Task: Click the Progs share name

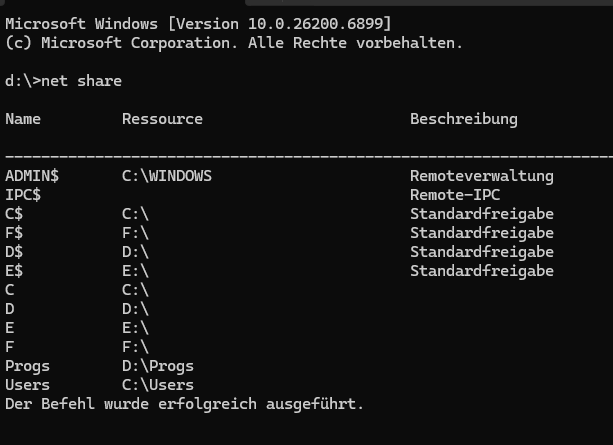Action: coord(27,366)
